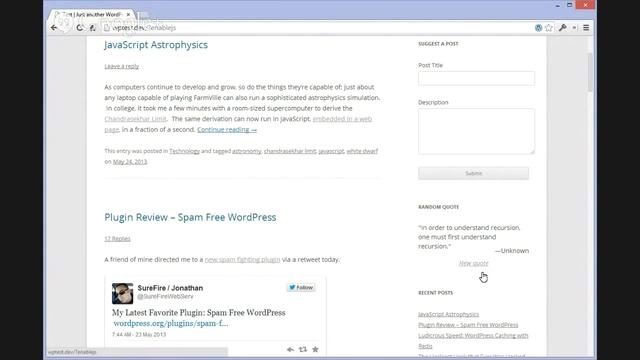The image size is (640, 360).
Task: Go back with the browser back arrow
Action: pos(54,28)
